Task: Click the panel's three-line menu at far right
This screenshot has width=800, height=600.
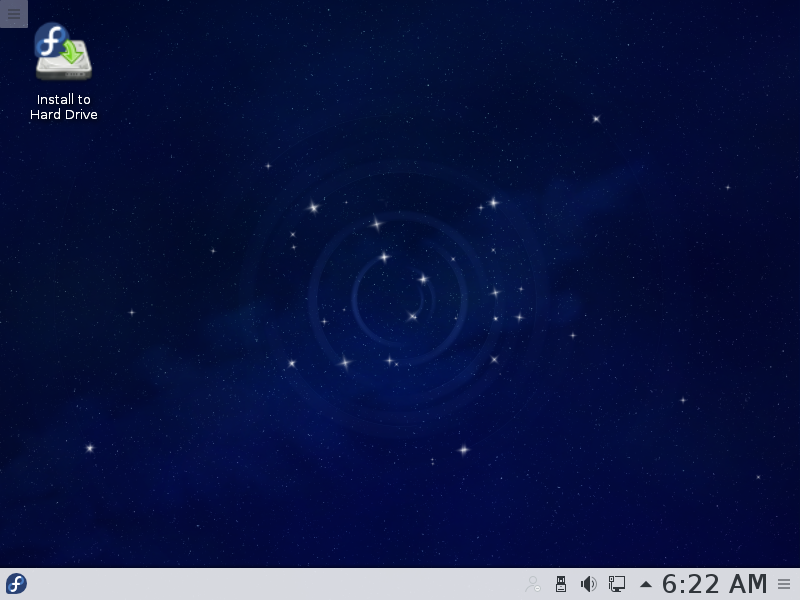Action: point(784,584)
